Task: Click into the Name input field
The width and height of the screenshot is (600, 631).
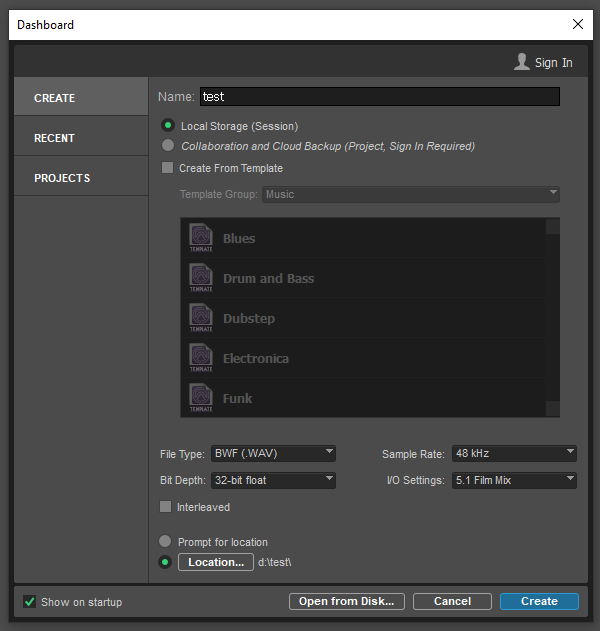Action: 379,97
